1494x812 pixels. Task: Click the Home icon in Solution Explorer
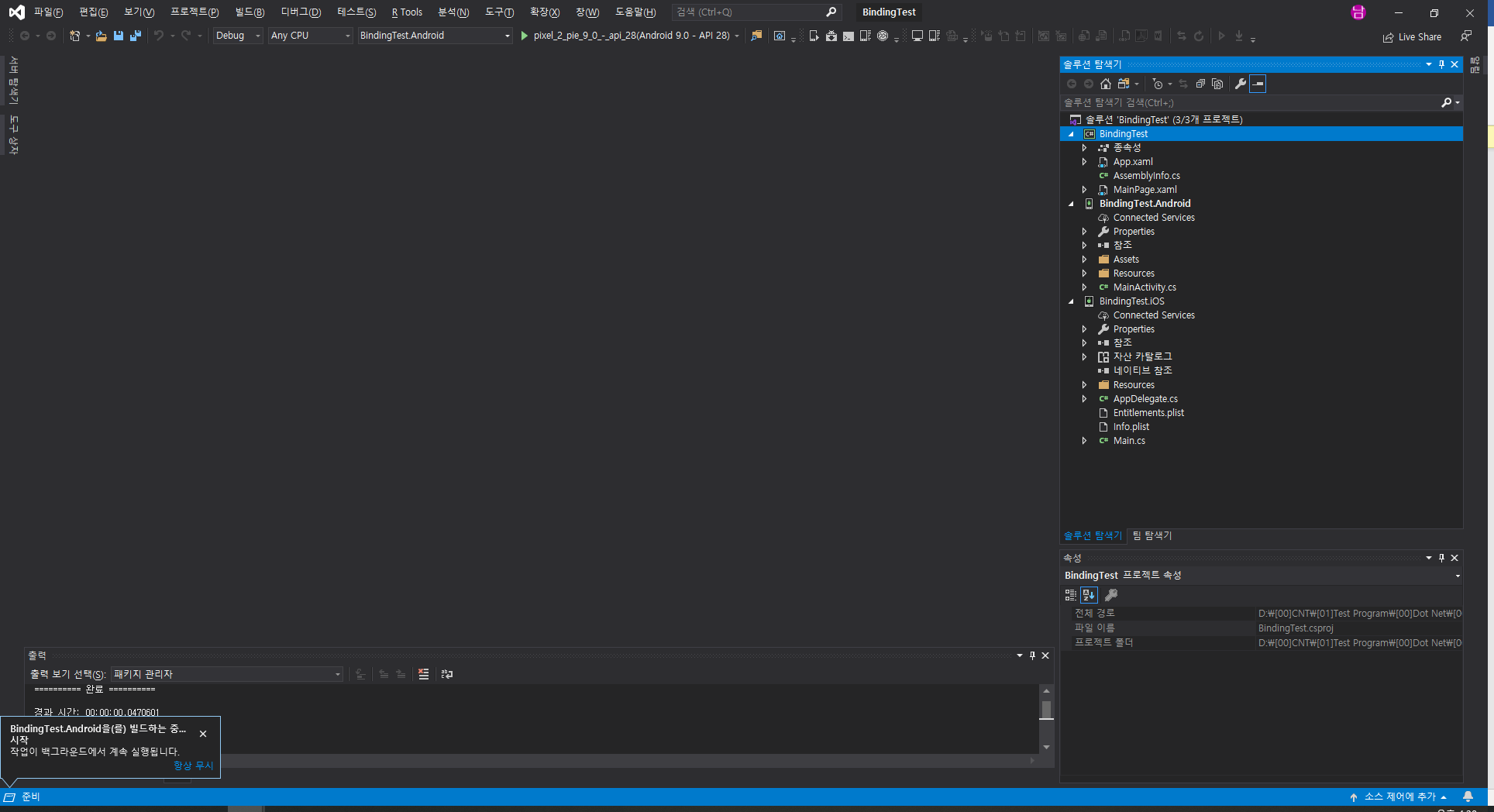pos(1106,84)
